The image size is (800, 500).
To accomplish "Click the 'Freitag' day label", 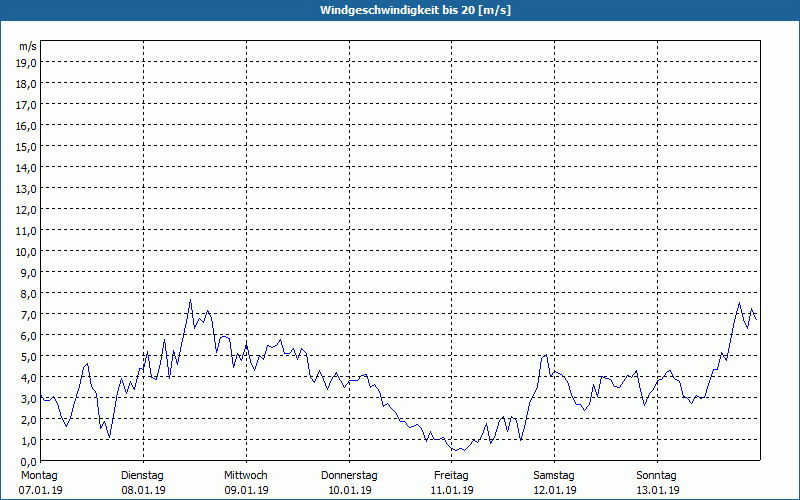I will (x=451, y=476).
